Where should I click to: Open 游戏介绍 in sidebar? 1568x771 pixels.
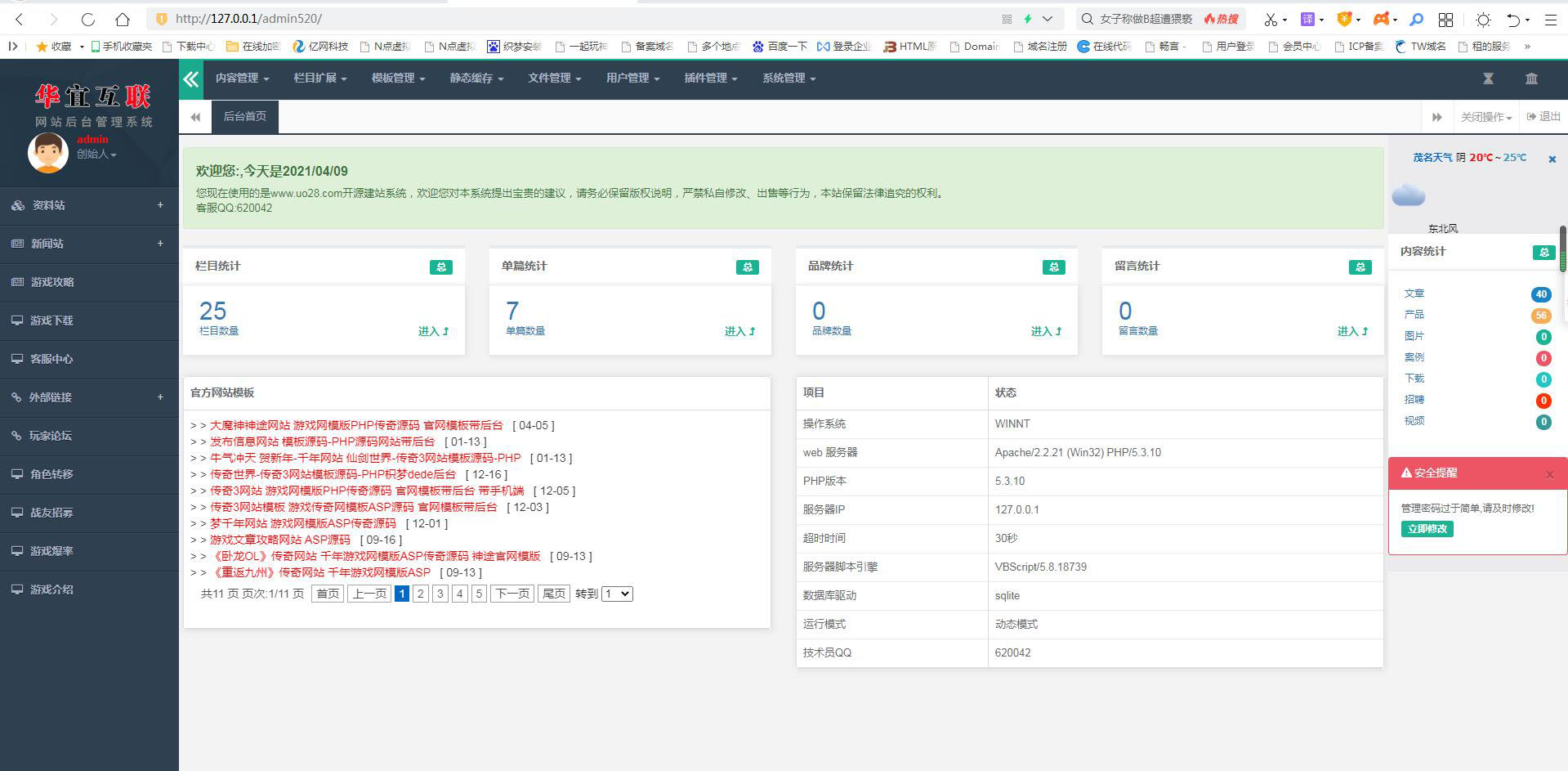(89, 589)
